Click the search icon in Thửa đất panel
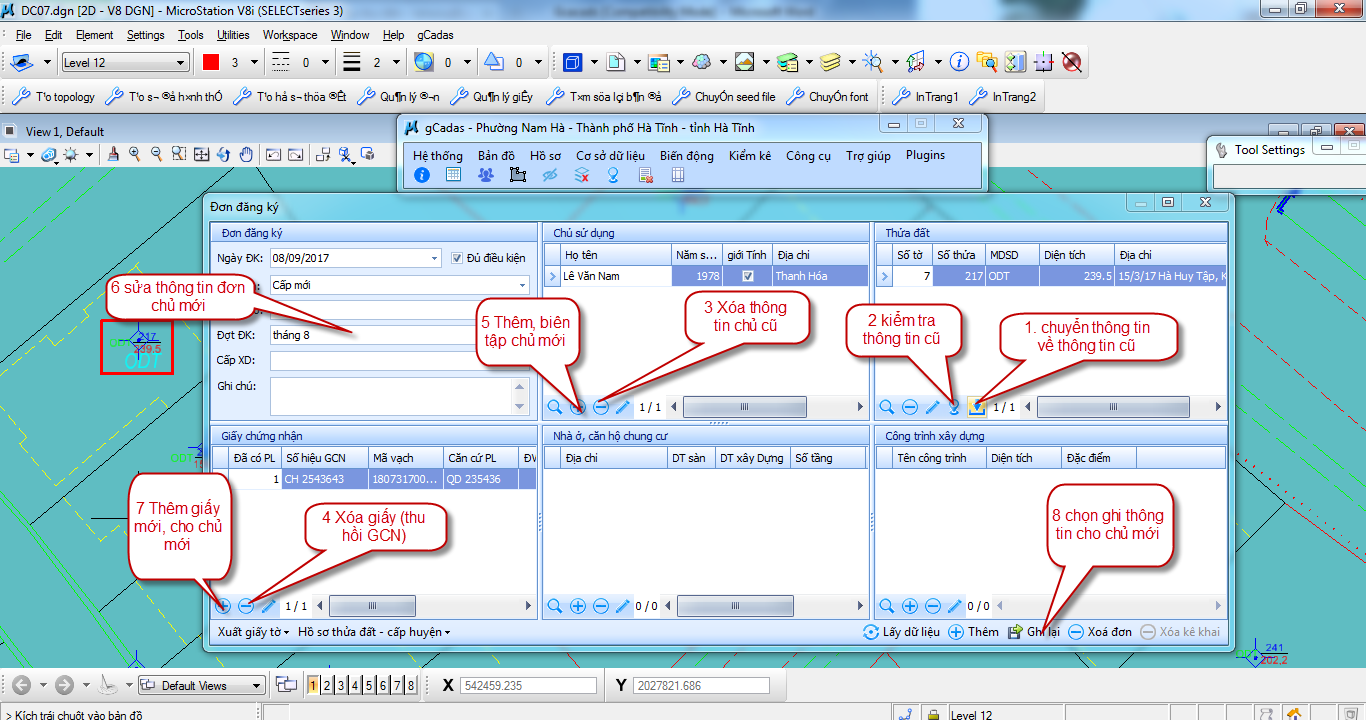The width and height of the screenshot is (1366, 720). (886, 407)
